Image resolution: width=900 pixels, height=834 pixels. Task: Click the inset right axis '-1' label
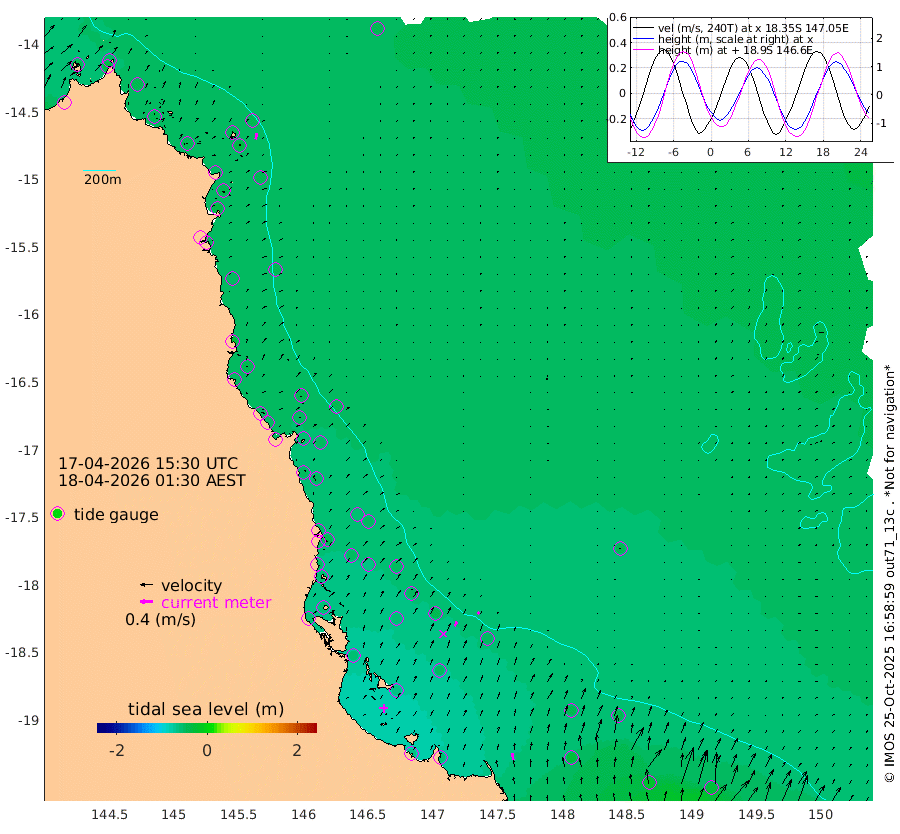881,123
